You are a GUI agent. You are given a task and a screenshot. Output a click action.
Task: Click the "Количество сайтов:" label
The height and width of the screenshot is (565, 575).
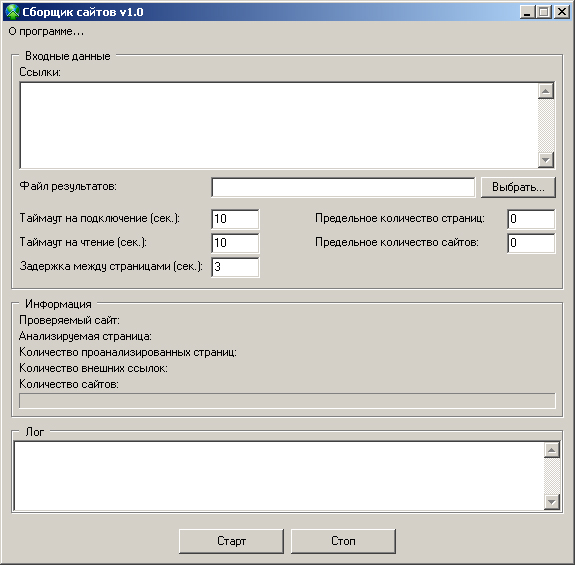click(x=69, y=384)
